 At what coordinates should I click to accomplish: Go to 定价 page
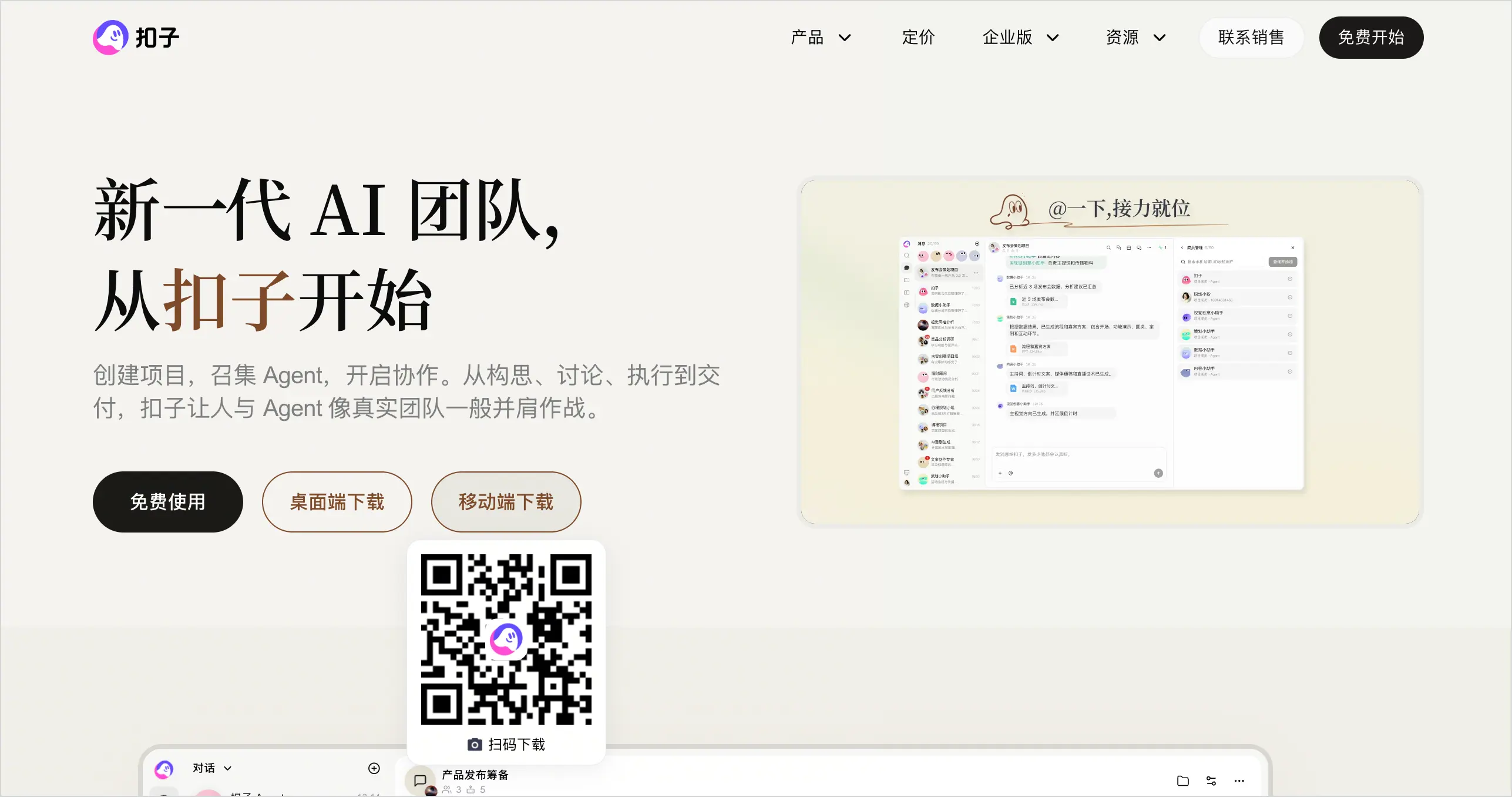918,38
